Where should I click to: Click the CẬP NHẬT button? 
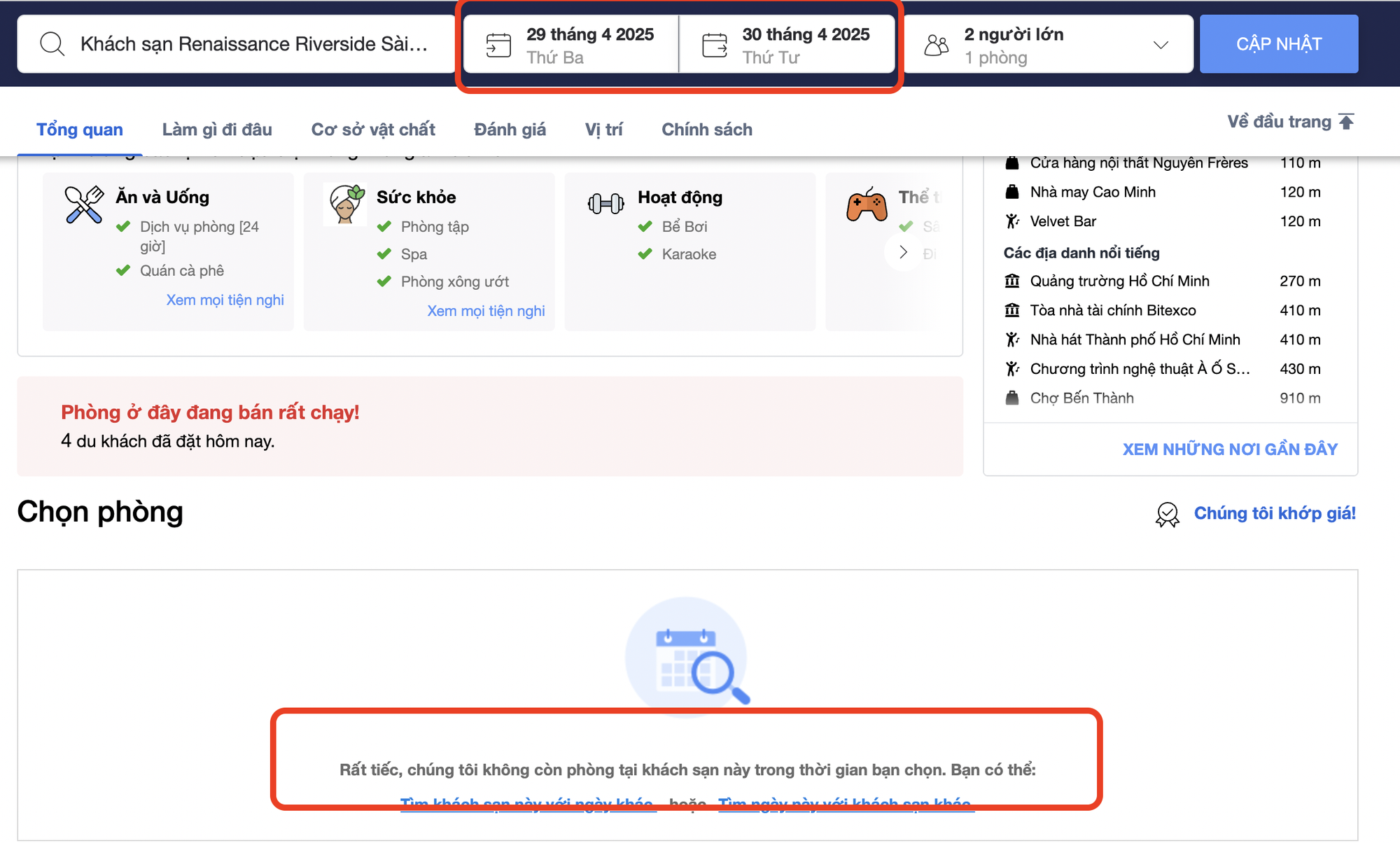click(1279, 44)
